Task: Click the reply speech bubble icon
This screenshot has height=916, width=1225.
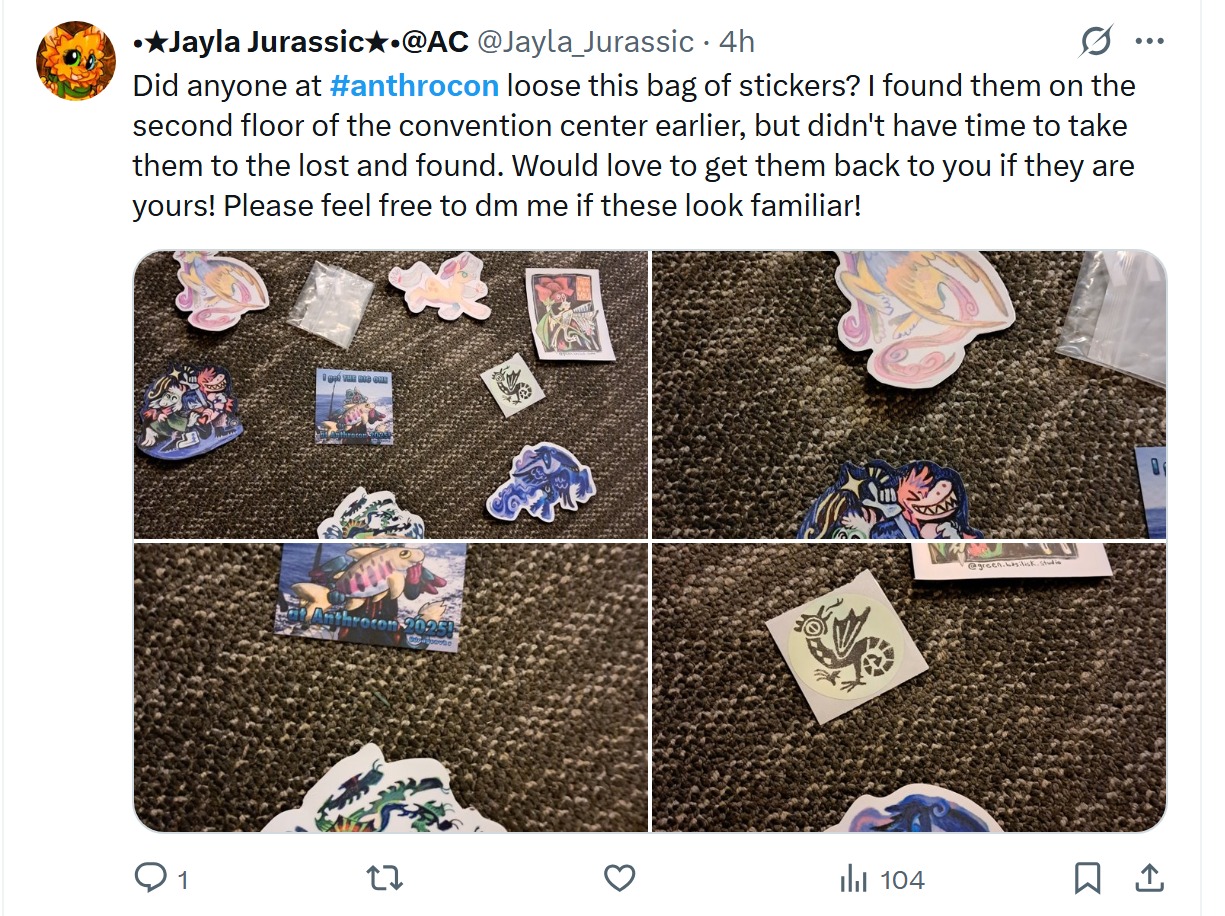Action: click(150, 879)
